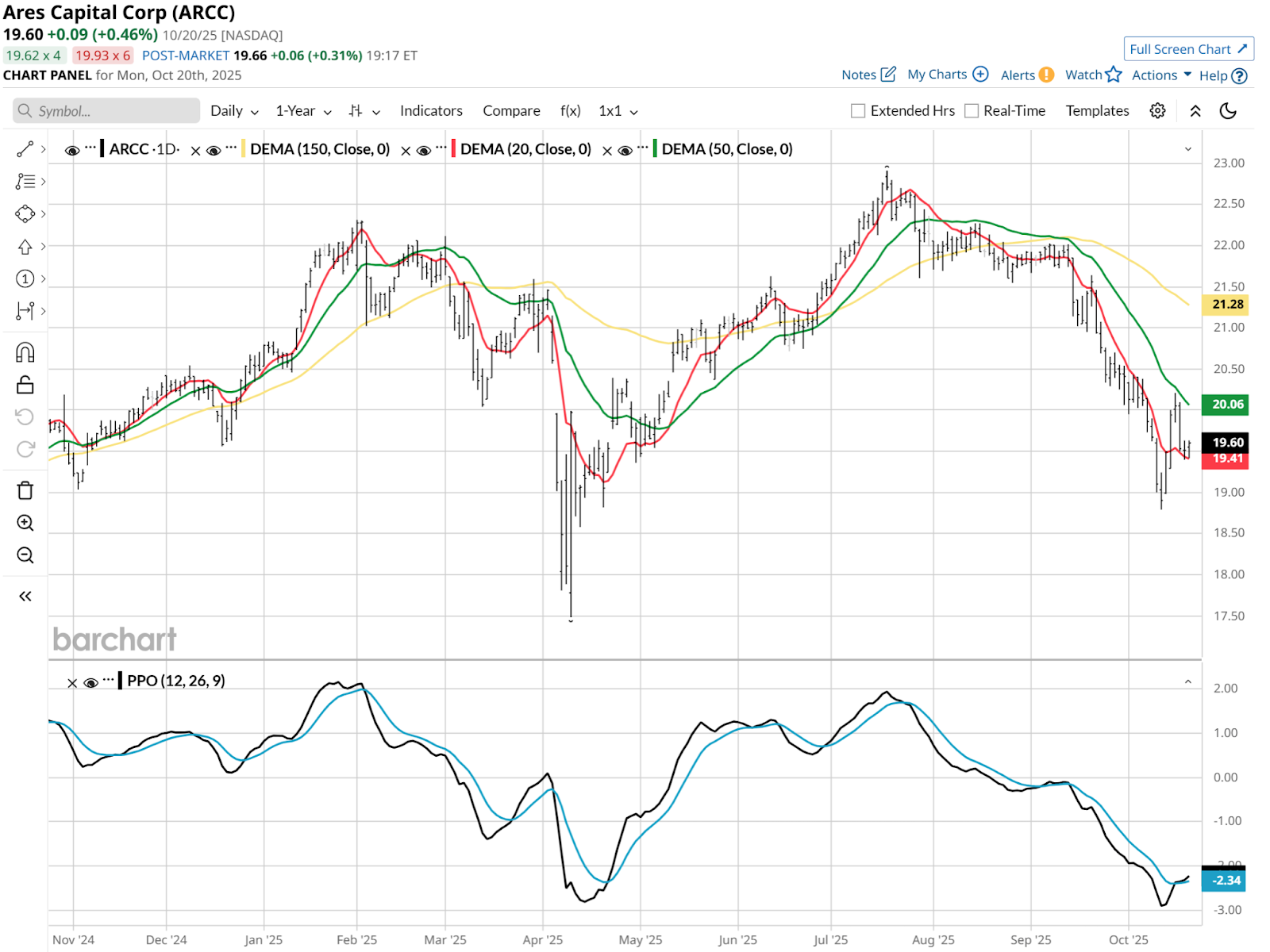The height and width of the screenshot is (952, 1270).
Task: Add ARCC to Watch list
Action: [x=1094, y=75]
